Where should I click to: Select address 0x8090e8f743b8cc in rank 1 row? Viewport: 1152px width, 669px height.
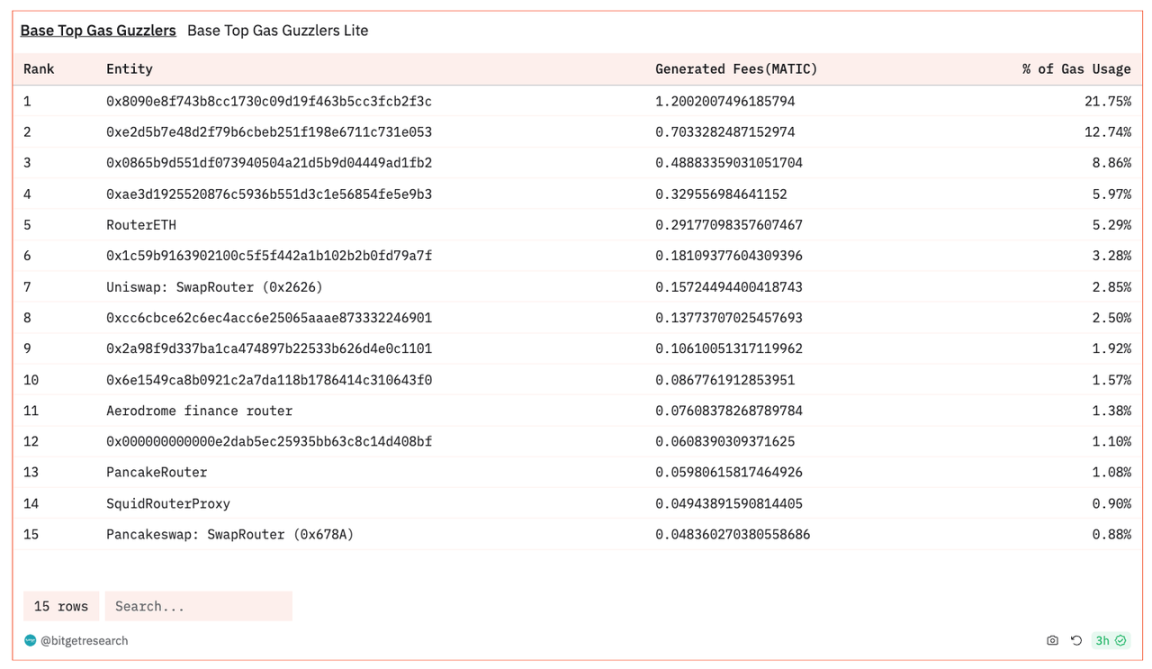pos(269,101)
